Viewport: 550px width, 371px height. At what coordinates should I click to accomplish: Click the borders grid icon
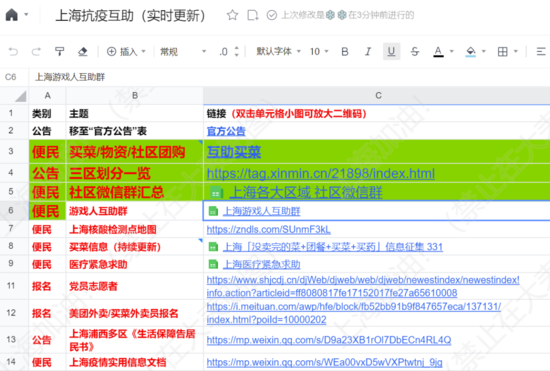503,52
